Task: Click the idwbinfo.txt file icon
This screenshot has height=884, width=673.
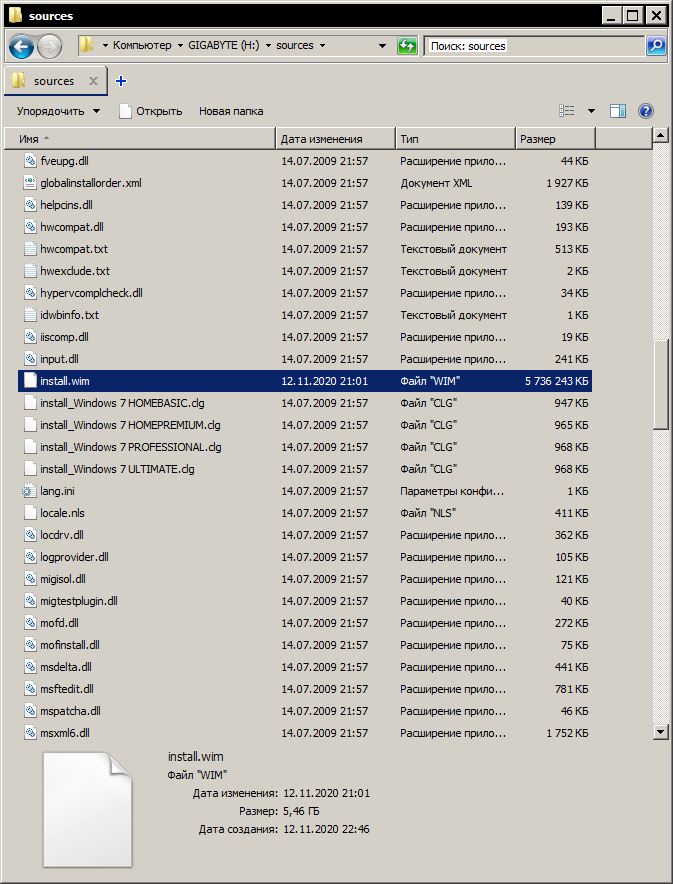Action: click(30, 315)
